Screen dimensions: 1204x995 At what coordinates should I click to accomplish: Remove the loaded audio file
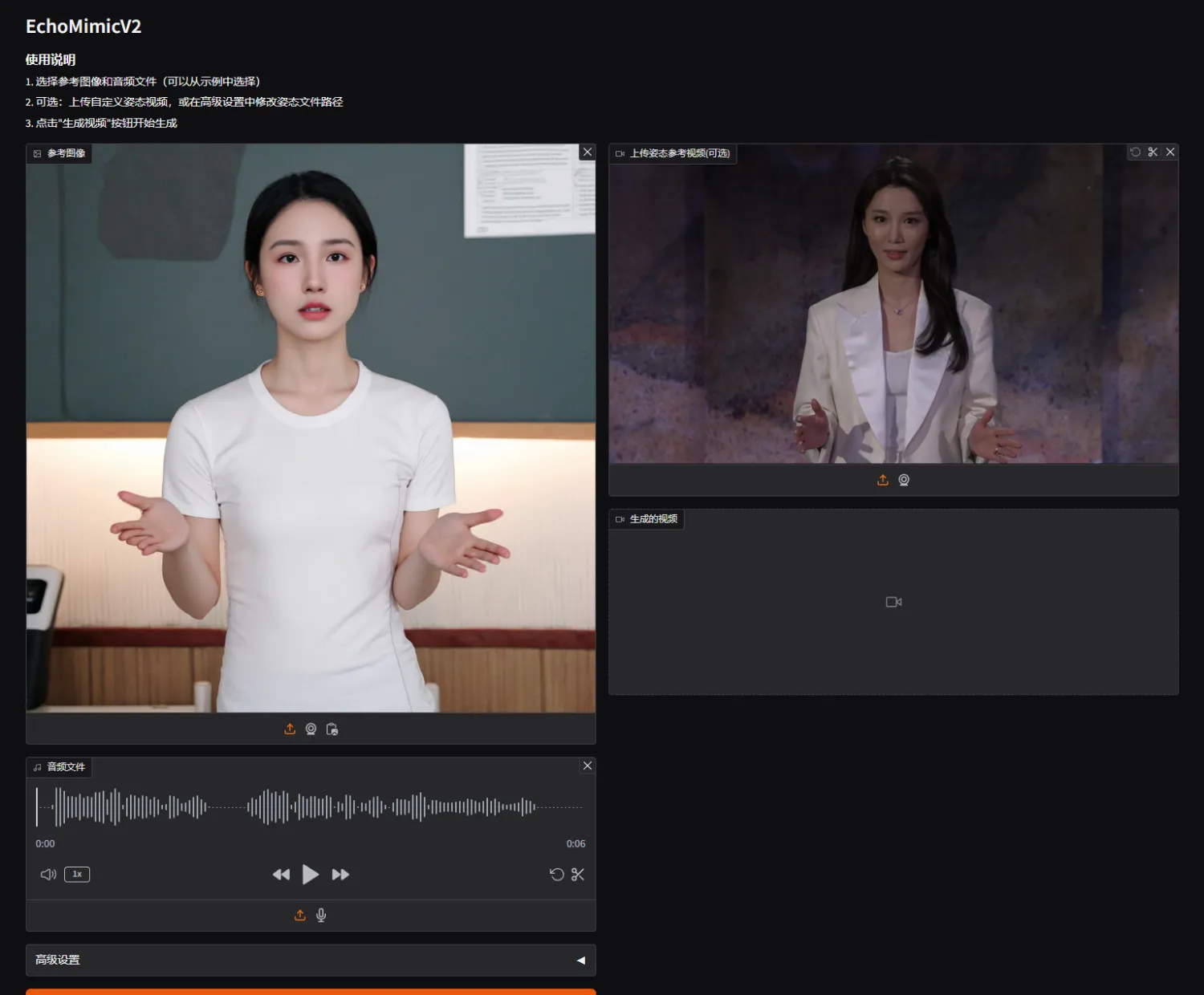(588, 766)
